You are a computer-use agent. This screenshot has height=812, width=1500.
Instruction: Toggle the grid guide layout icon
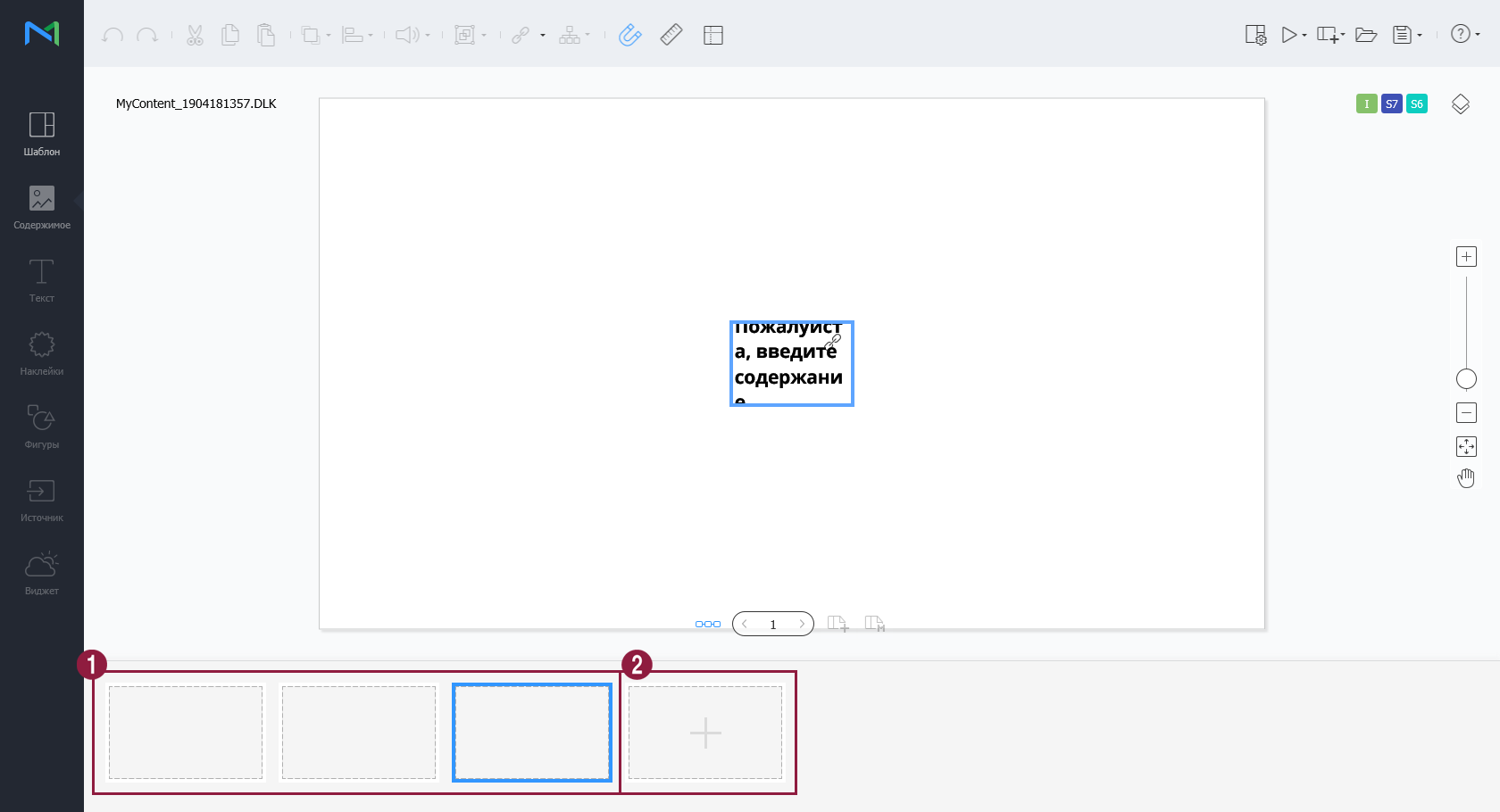(x=712, y=35)
